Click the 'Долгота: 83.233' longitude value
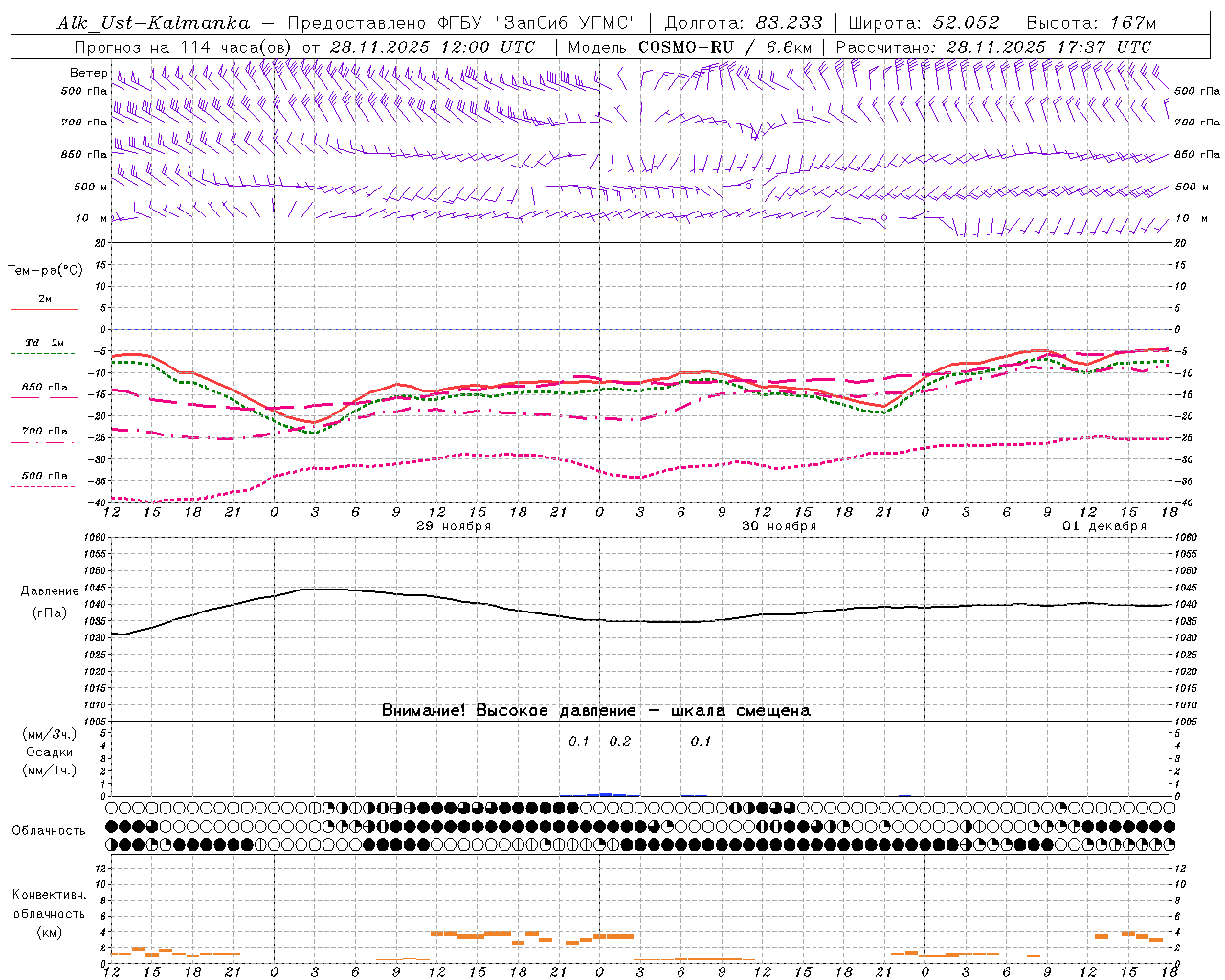This screenshot has height=980, width=1225. point(744,23)
